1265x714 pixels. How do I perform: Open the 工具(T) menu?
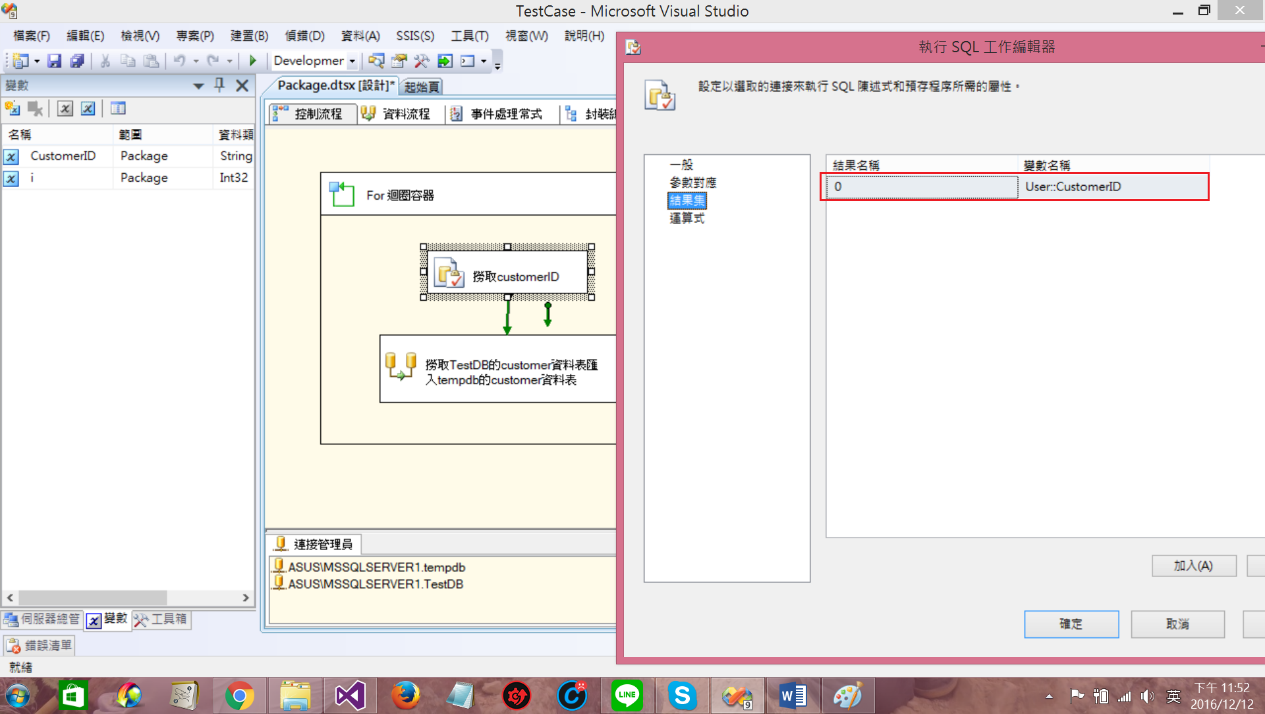pos(470,35)
